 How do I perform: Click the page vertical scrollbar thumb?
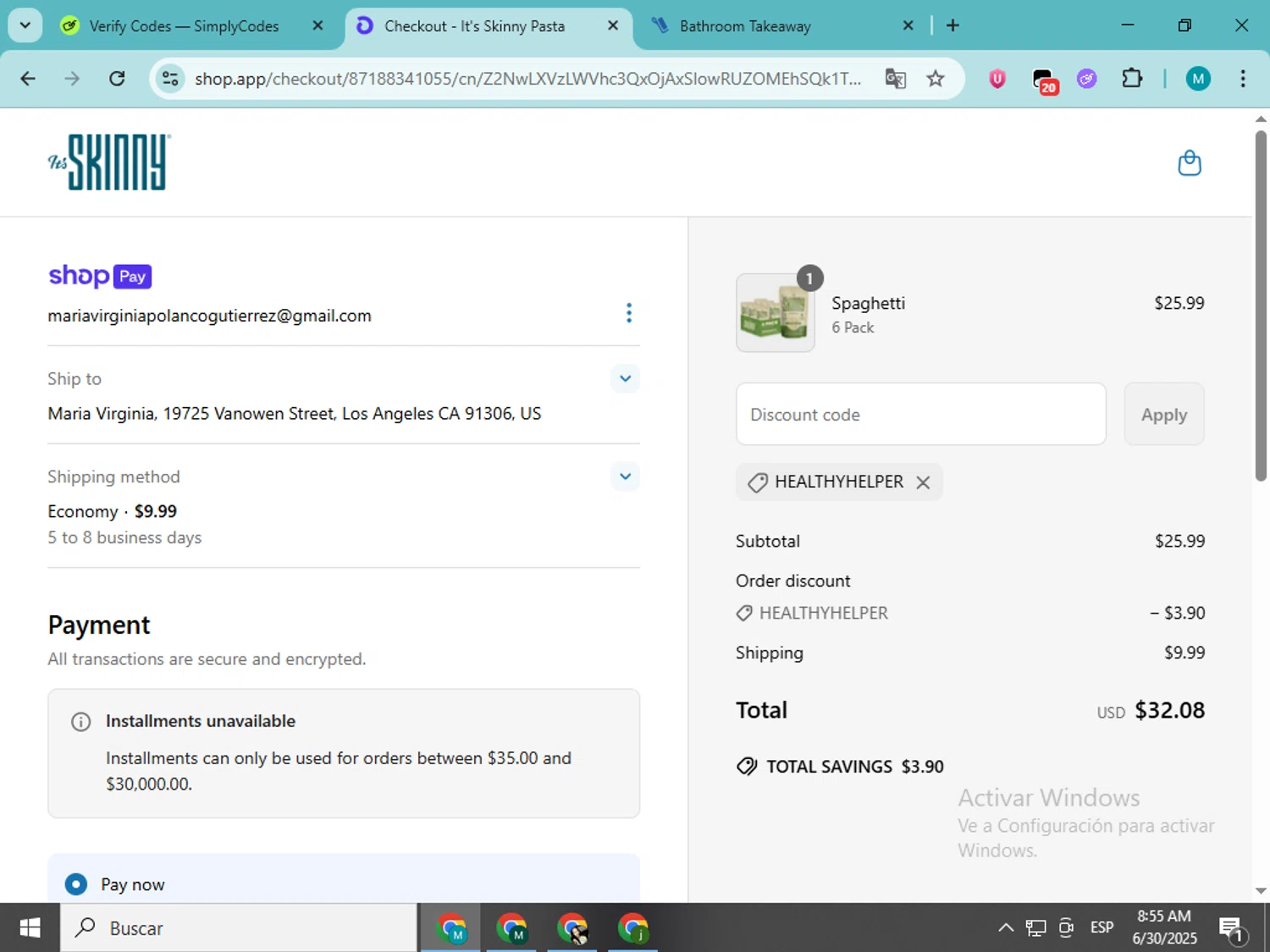pyautogui.click(x=1261, y=305)
